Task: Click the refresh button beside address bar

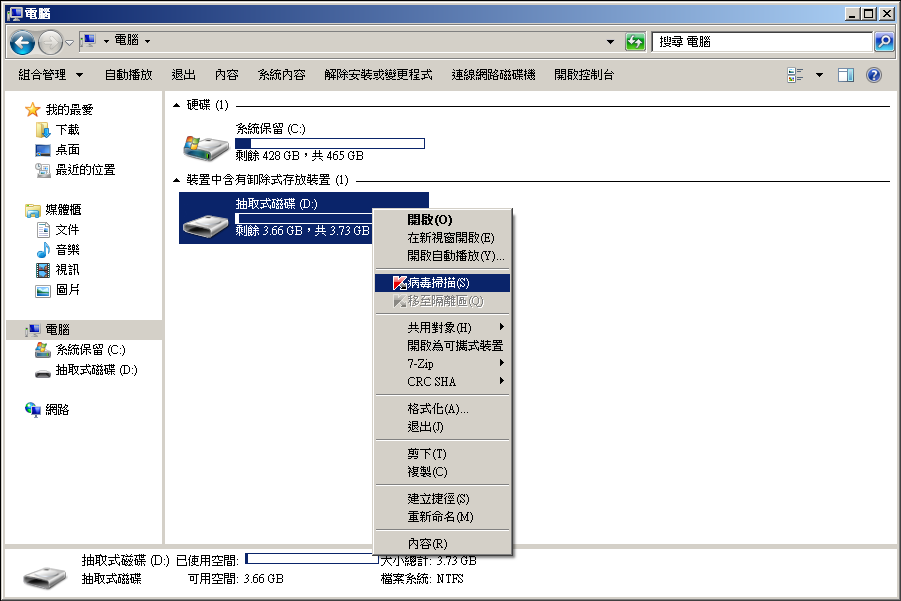Action: pyautogui.click(x=635, y=42)
